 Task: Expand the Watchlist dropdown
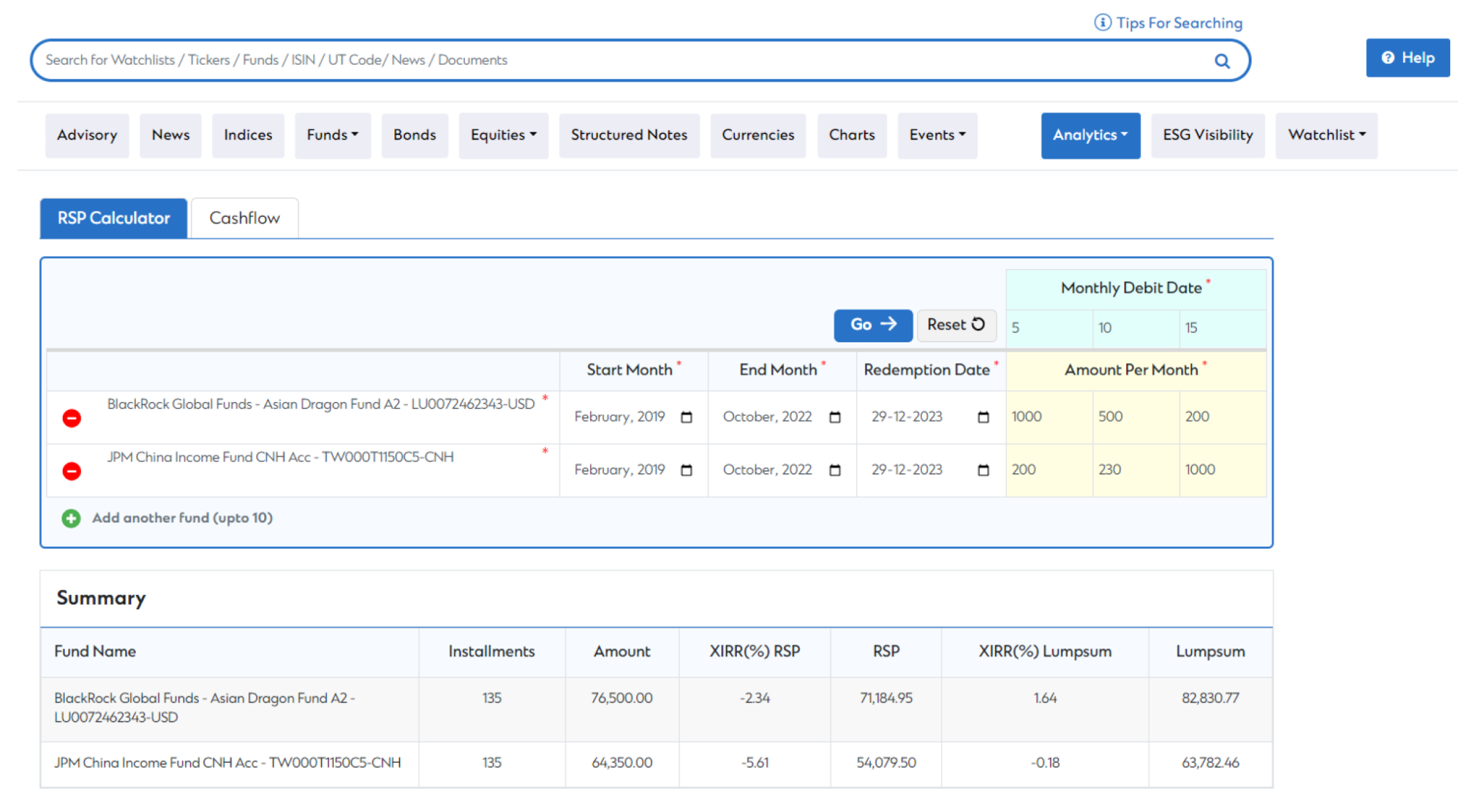[1326, 135]
